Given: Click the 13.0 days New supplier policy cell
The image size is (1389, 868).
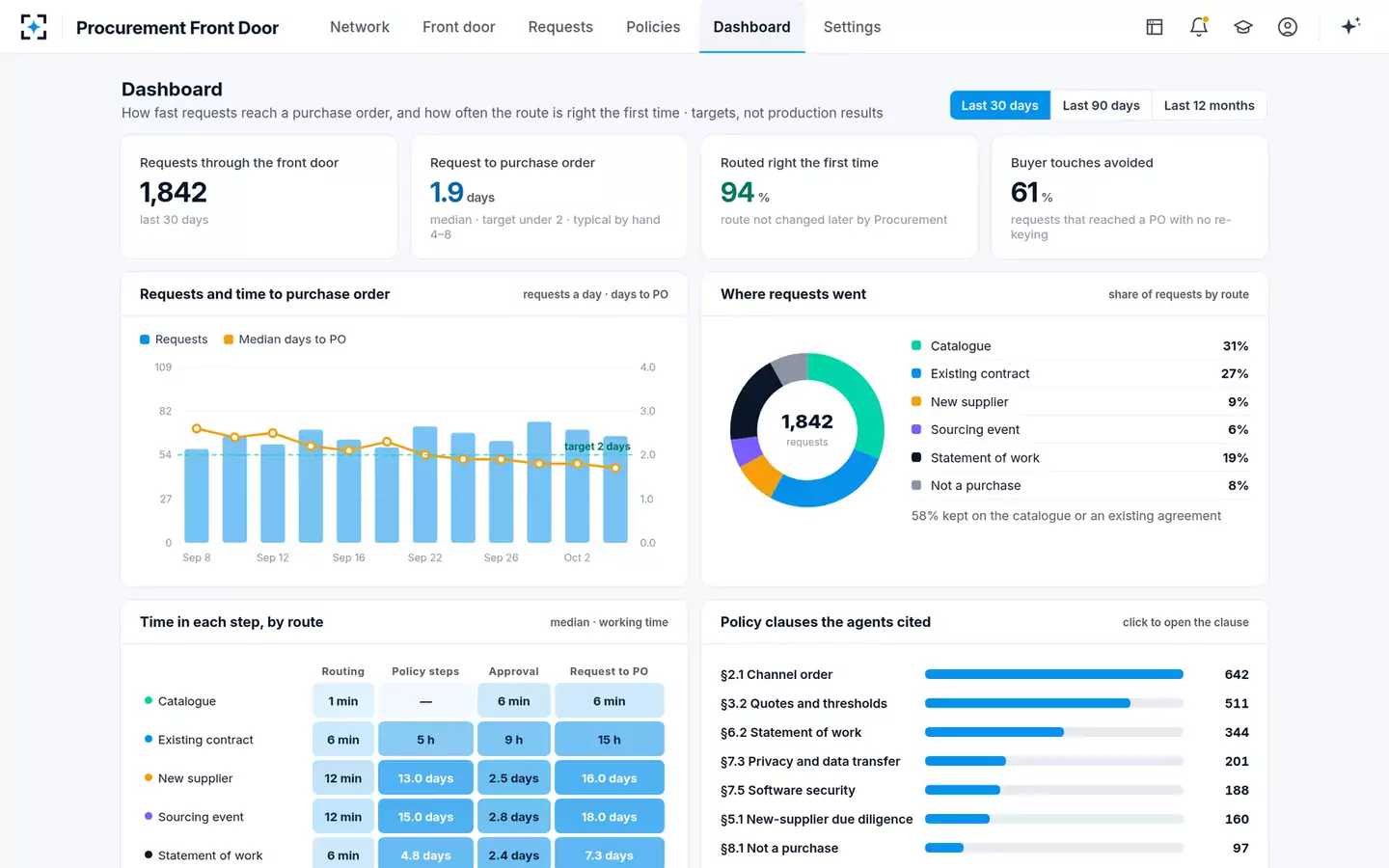Looking at the screenshot, I should coord(425,778).
